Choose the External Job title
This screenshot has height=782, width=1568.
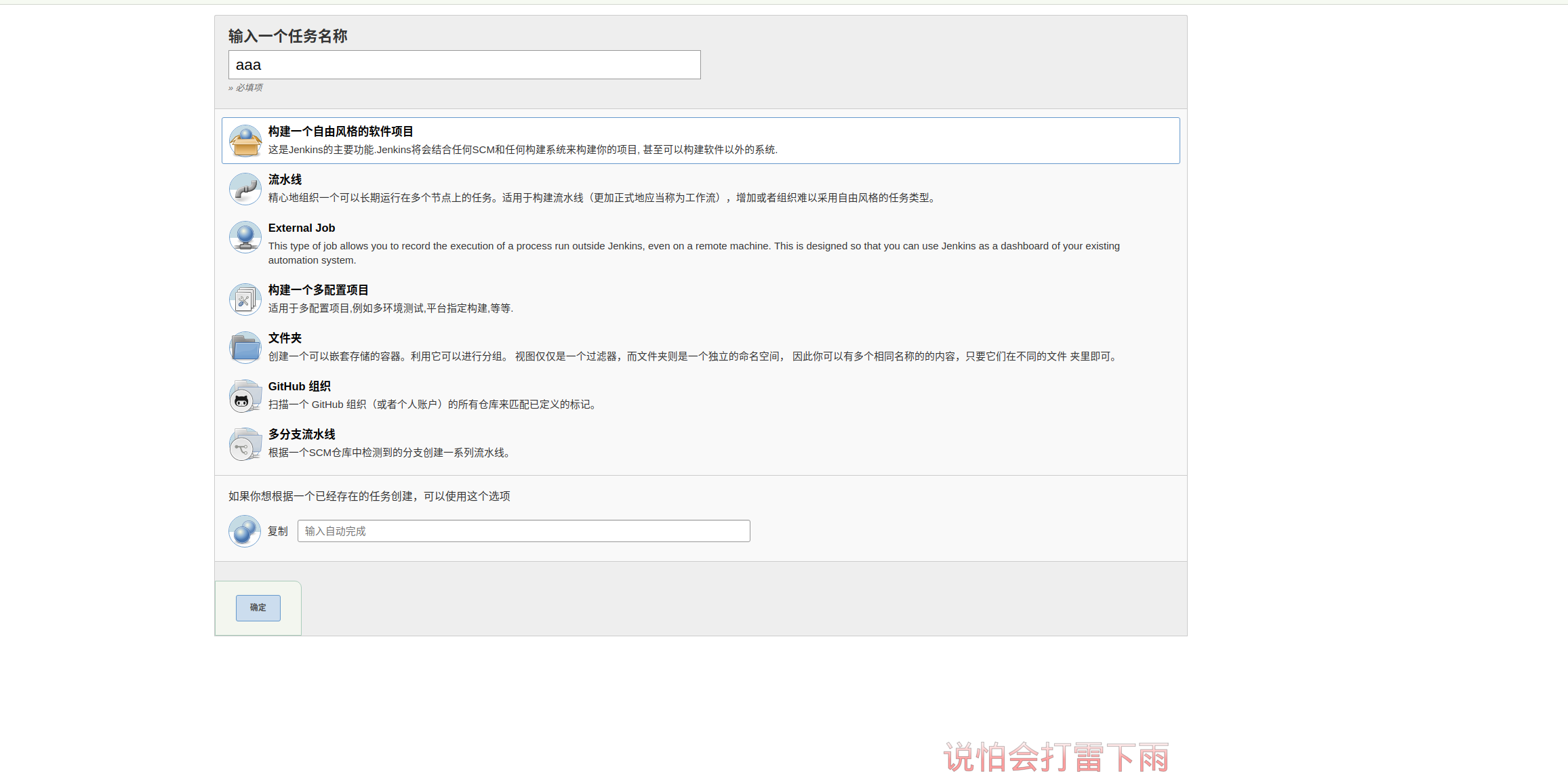coord(301,228)
